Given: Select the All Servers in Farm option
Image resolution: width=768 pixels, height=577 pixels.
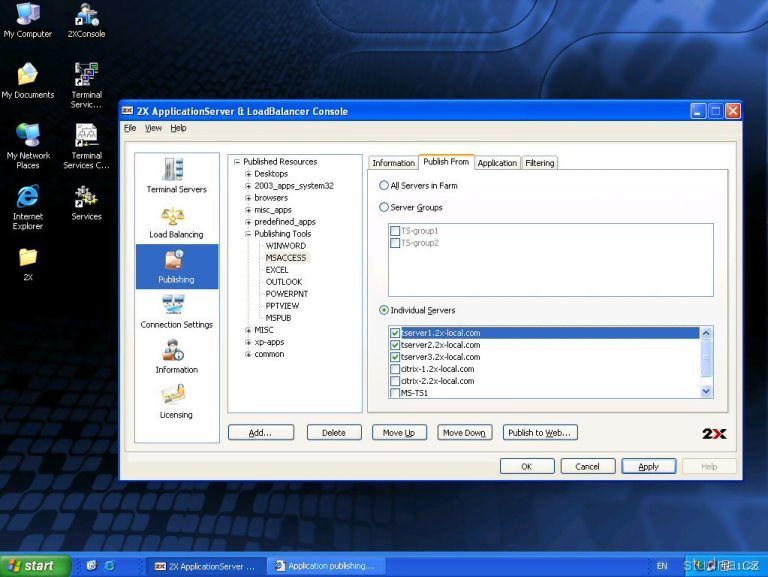Looking at the screenshot, I should tap(384, 186).
